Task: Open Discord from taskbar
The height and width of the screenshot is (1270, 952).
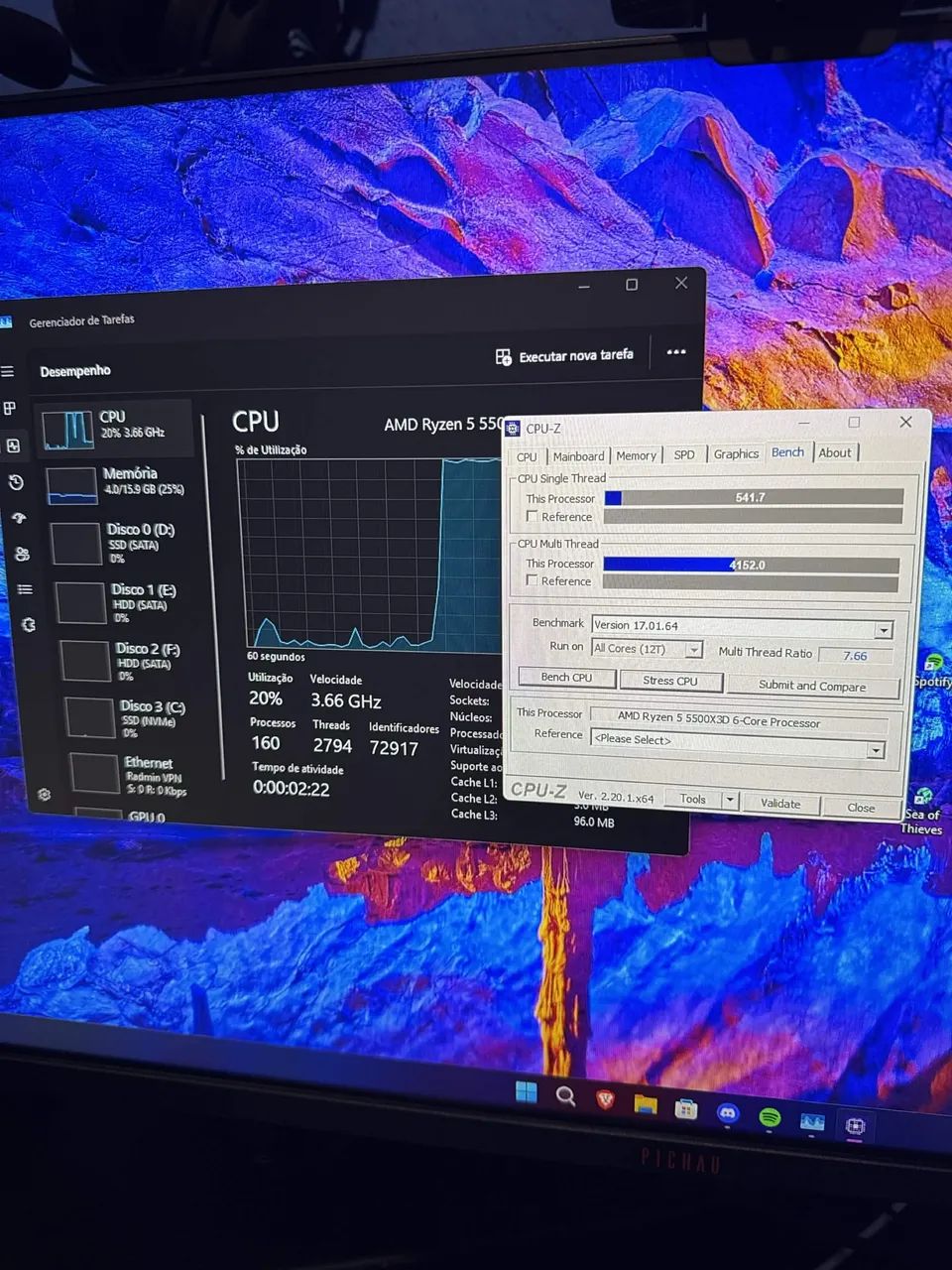Action: click(728, 1113)
